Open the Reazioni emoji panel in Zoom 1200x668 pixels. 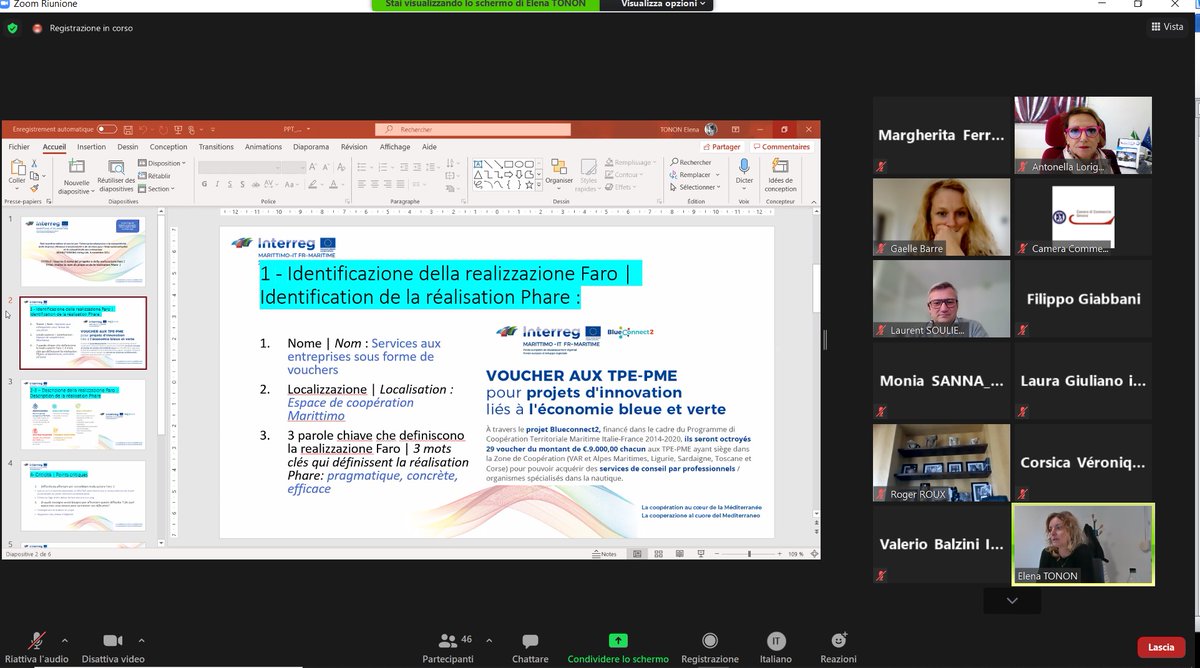(838, 645)
